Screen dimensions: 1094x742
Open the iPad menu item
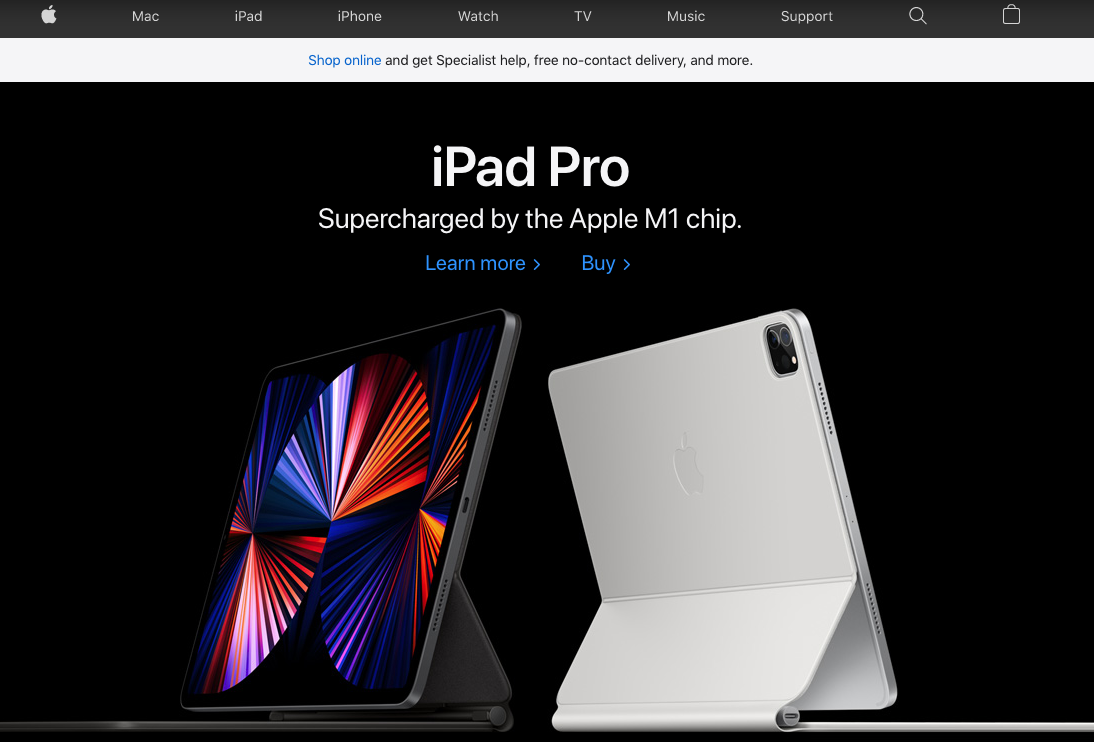(248, 16)
